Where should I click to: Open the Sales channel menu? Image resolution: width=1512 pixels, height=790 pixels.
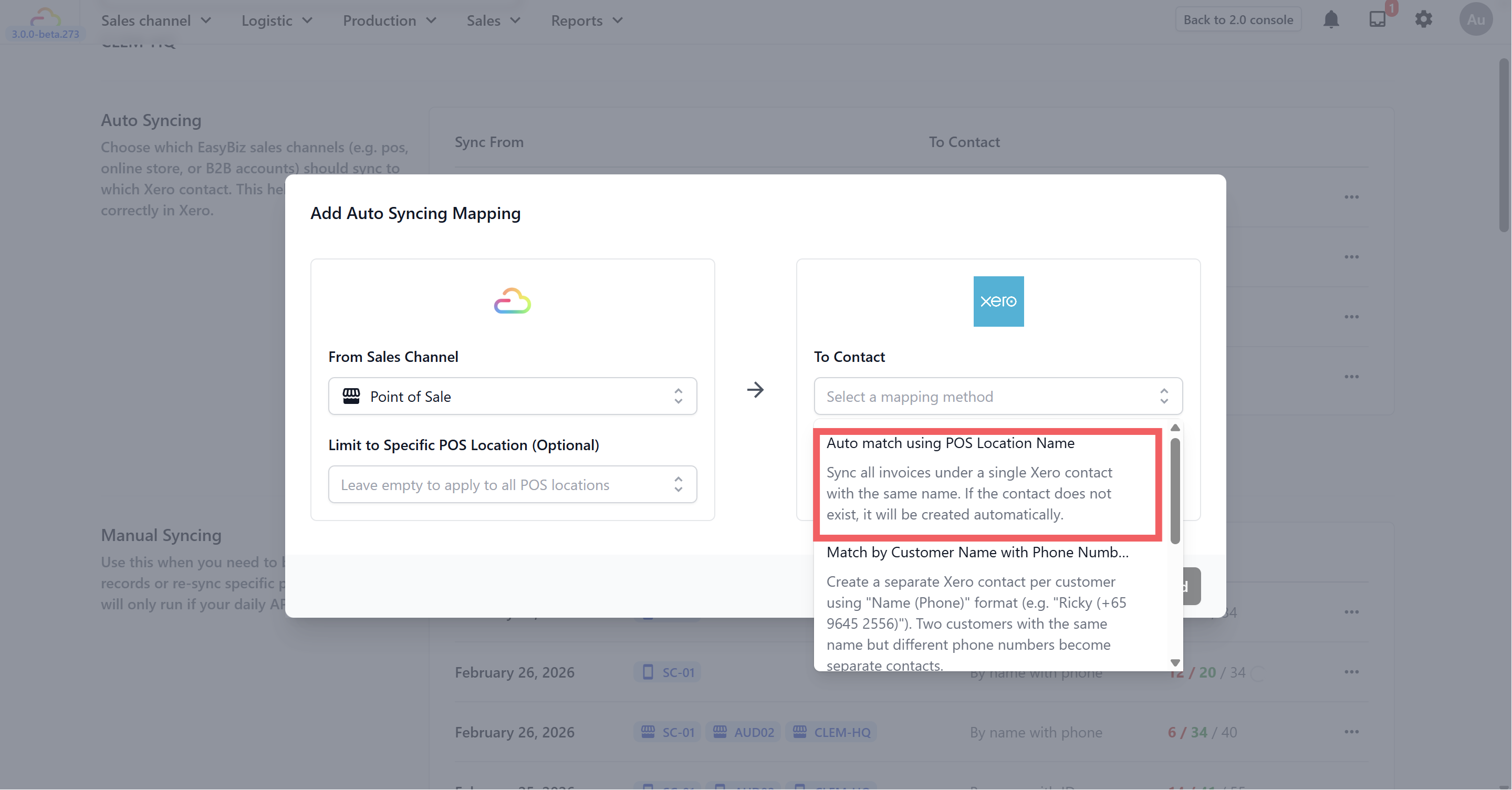(x=155, y=20)
